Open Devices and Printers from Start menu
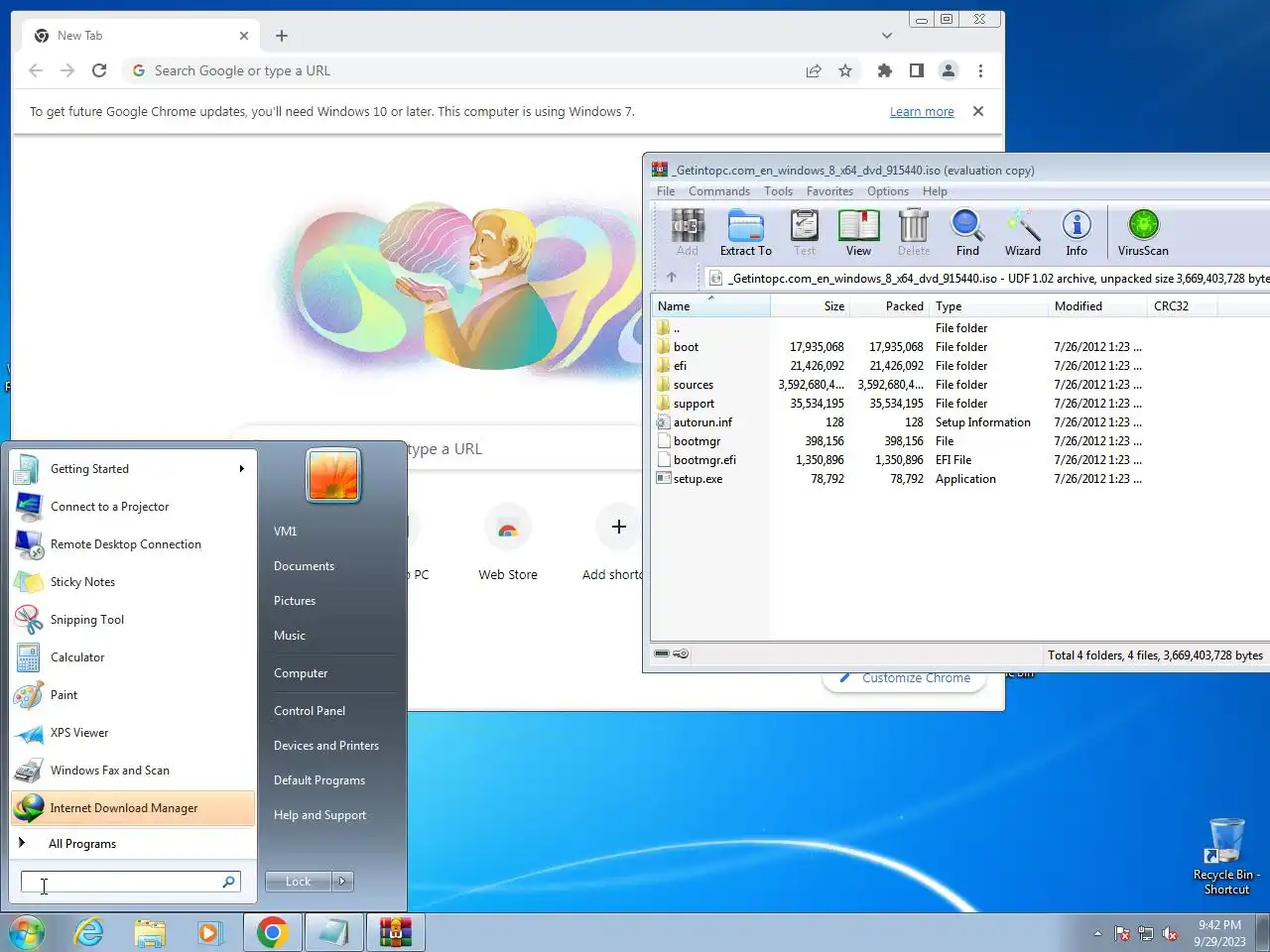This screenshot has height=952, width=1270. click(x=326, y=746)
